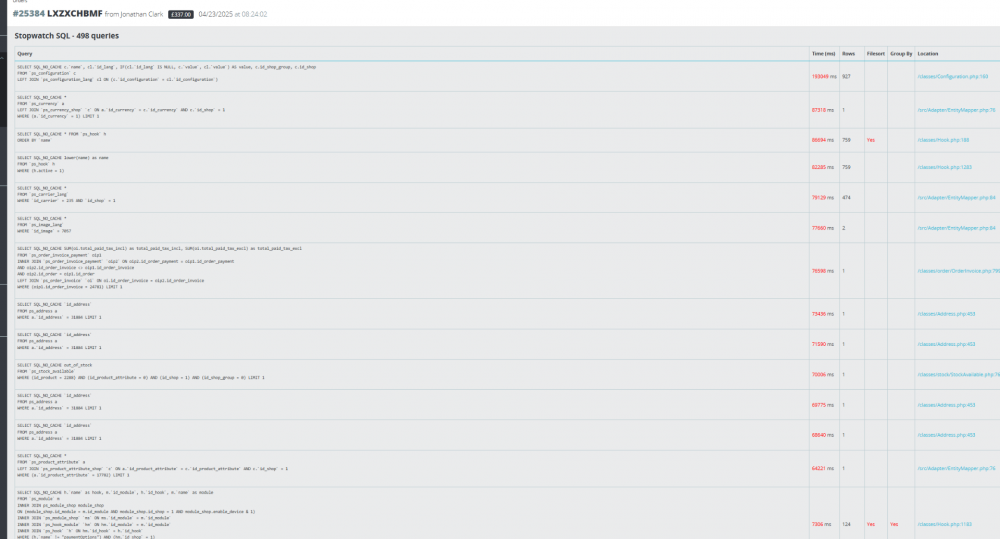
Task: Select the 82285 ms time value
Action: (x=823, y=167)
